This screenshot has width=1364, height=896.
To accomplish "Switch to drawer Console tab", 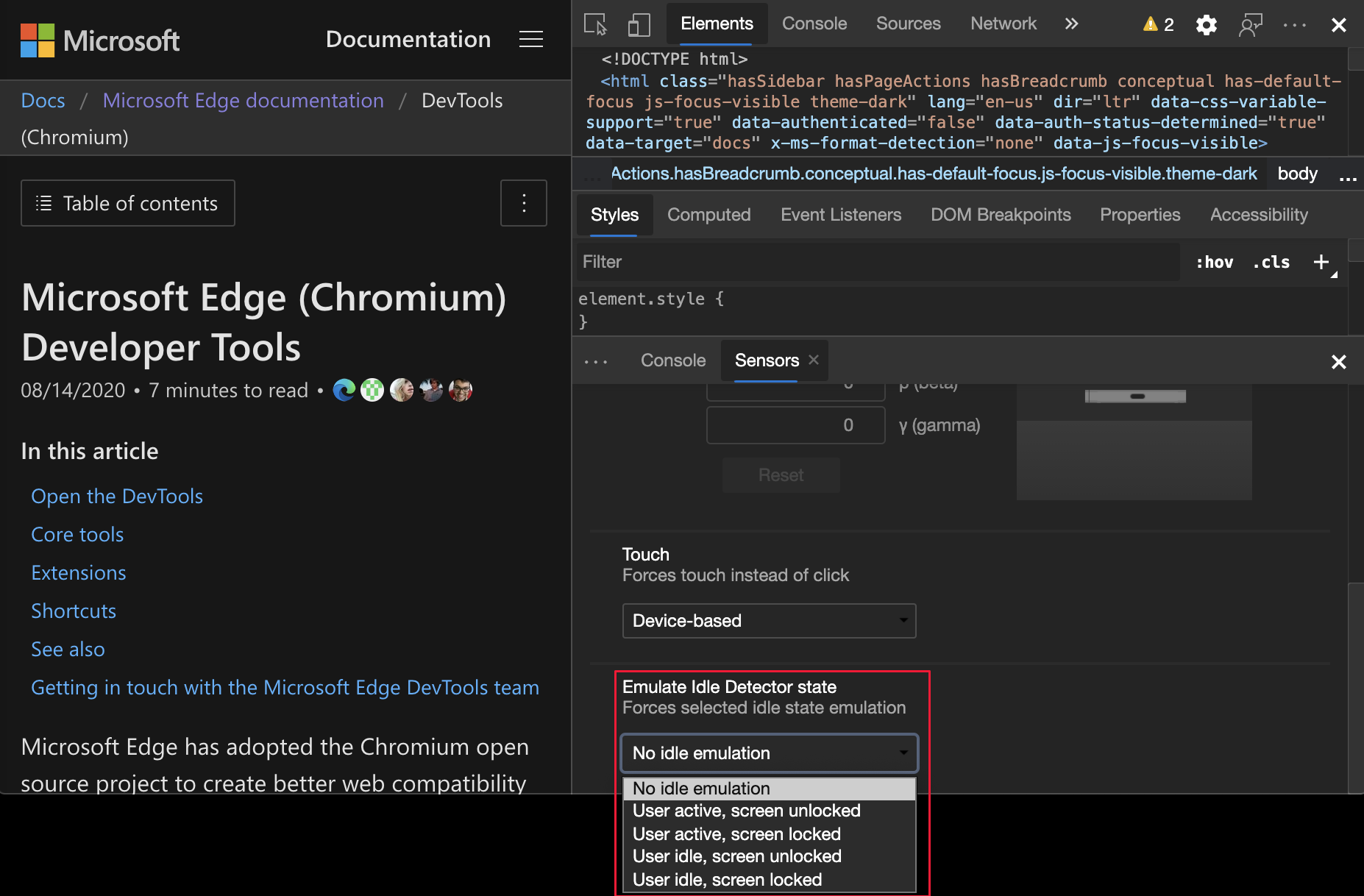I will pyautogui.click(x=673, y=360).
